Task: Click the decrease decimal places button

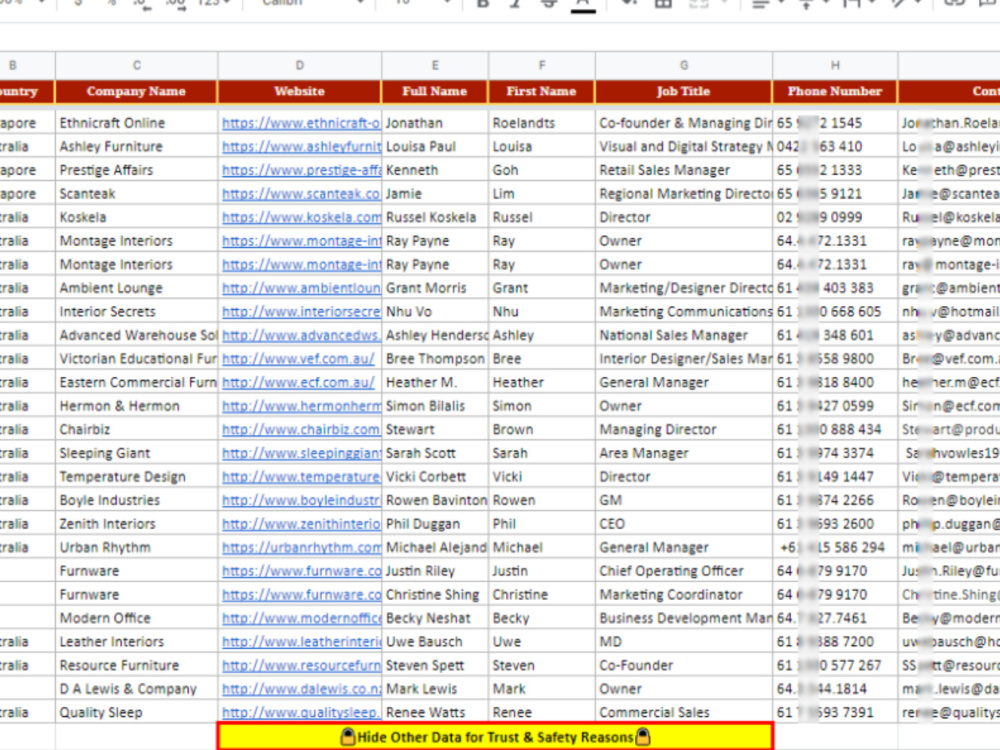Action: [x=141, y=4]
